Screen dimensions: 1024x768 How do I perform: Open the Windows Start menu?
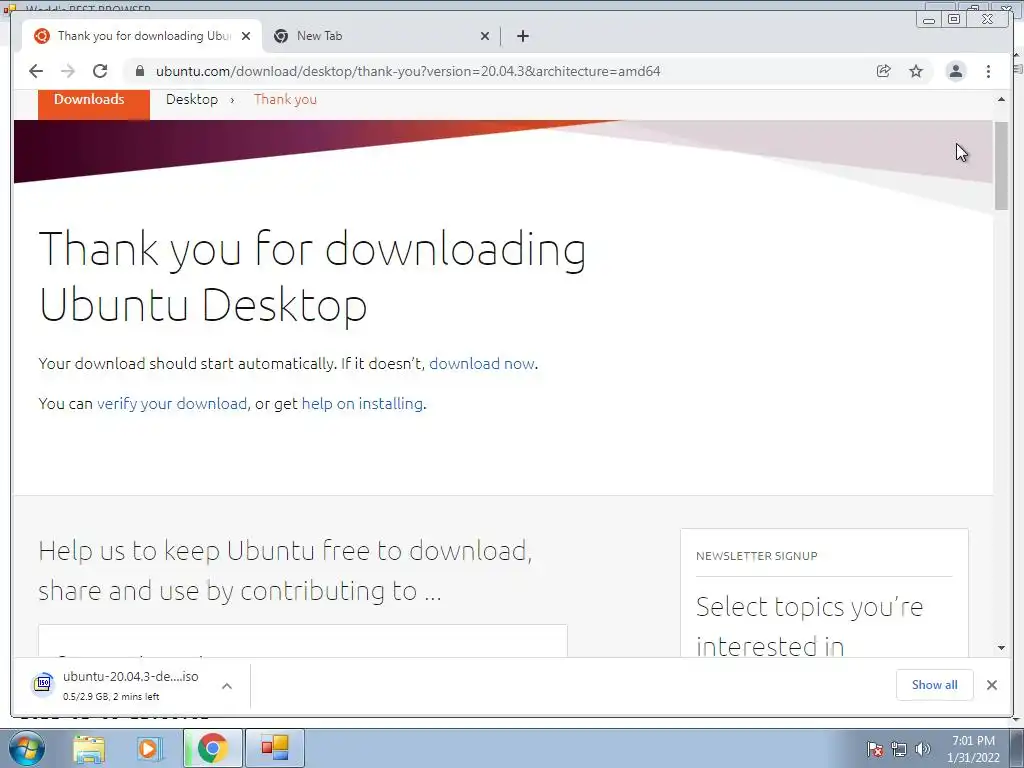(x=26, y=748)
